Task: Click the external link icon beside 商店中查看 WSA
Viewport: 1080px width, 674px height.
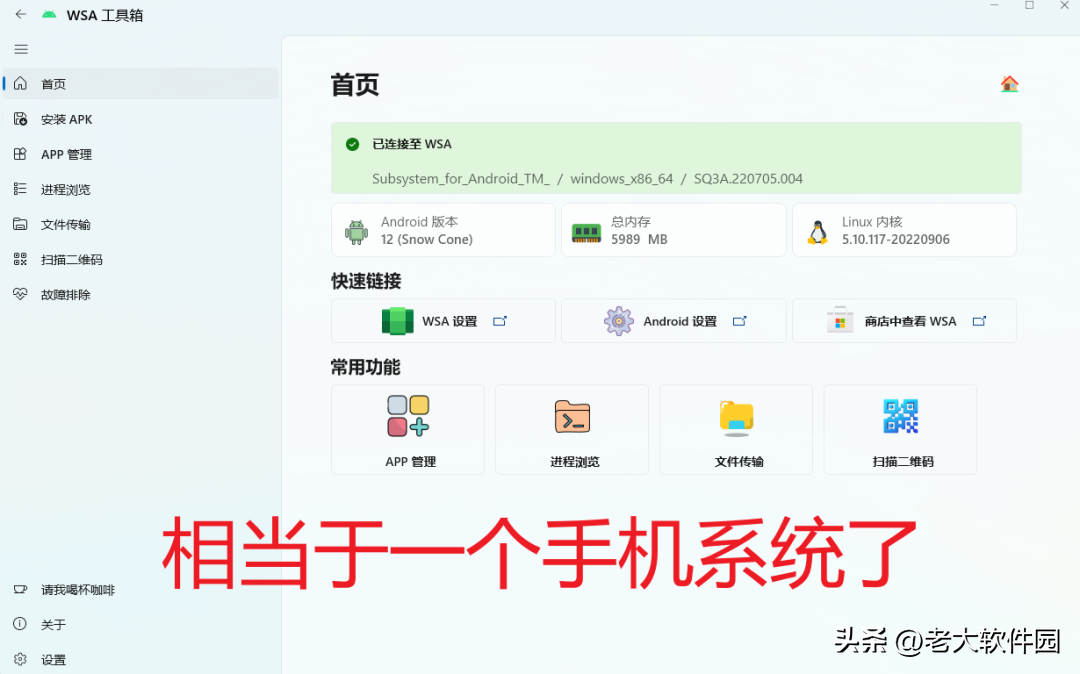Action: pos(979,321)
